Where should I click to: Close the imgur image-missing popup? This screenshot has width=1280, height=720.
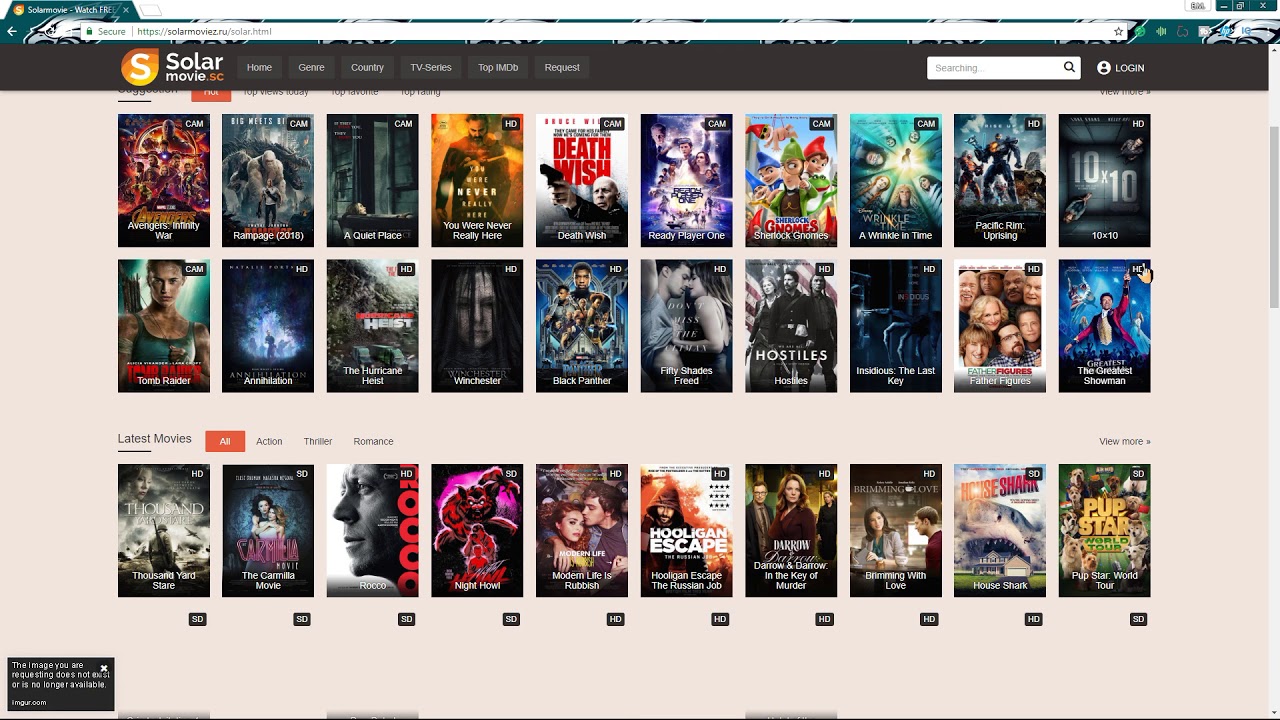(x=103, y=668)
